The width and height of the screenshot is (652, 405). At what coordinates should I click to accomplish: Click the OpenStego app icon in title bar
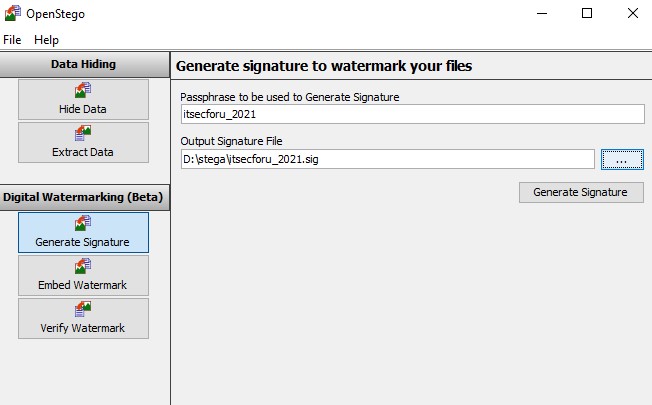click(x=12, y=13)
